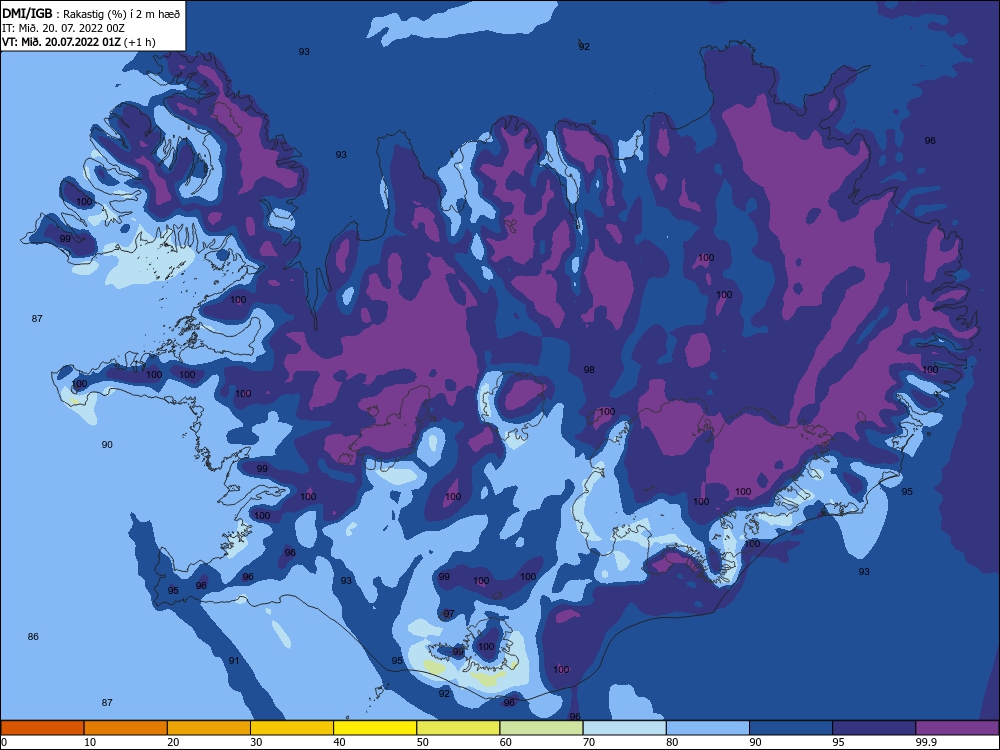Select the '60' label on the color scale
The height and width of the screenshot is (750, 1000).
(506, 742)
